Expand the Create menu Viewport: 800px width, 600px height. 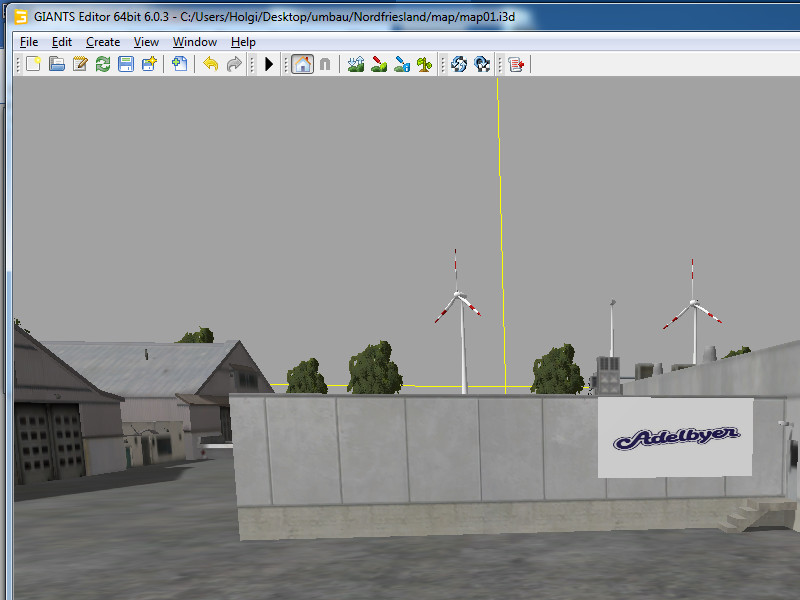coord(103,42)
